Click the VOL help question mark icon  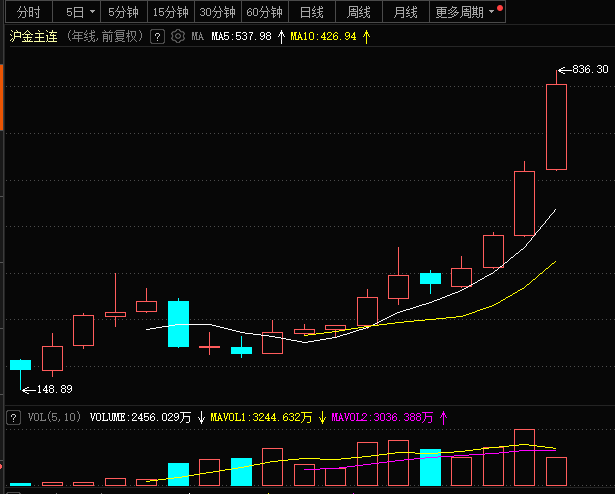[x=13, y=417]
